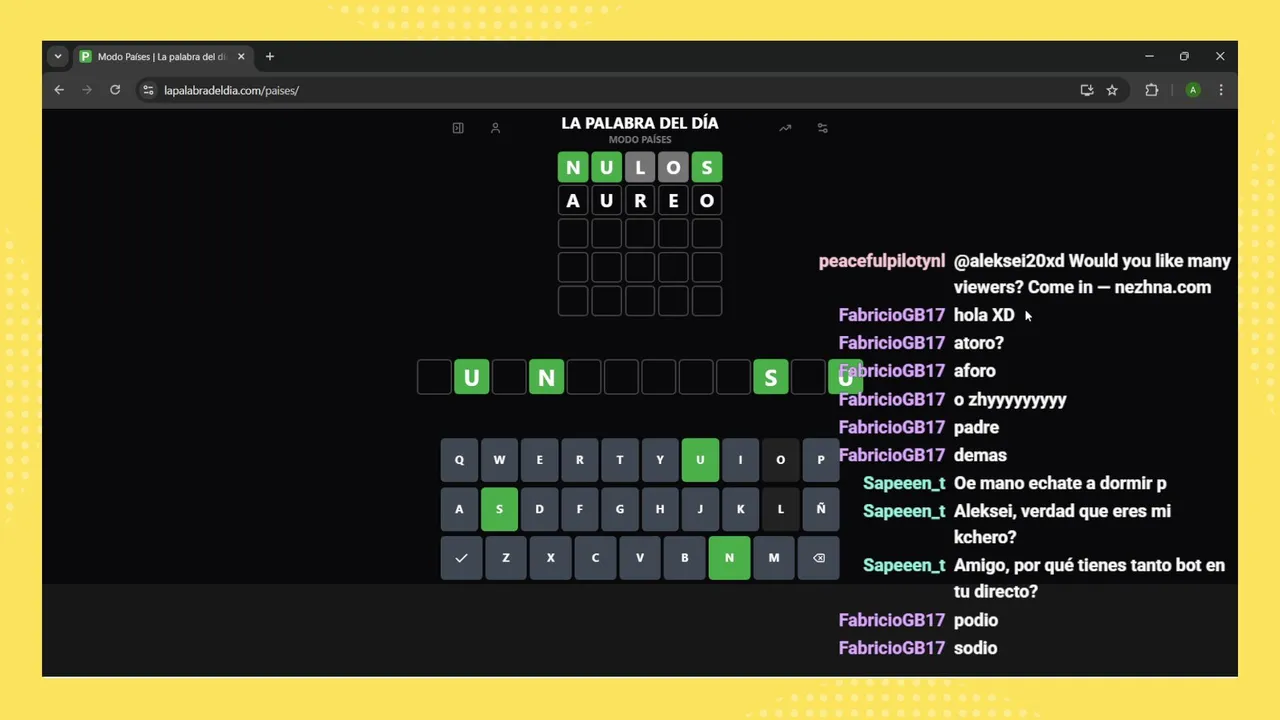Tap the X key on keyboard

coord(551,558)
